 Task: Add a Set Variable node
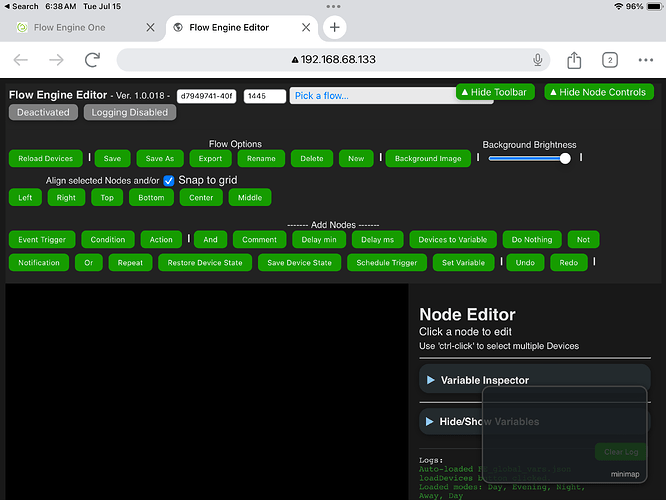point(463,263)
